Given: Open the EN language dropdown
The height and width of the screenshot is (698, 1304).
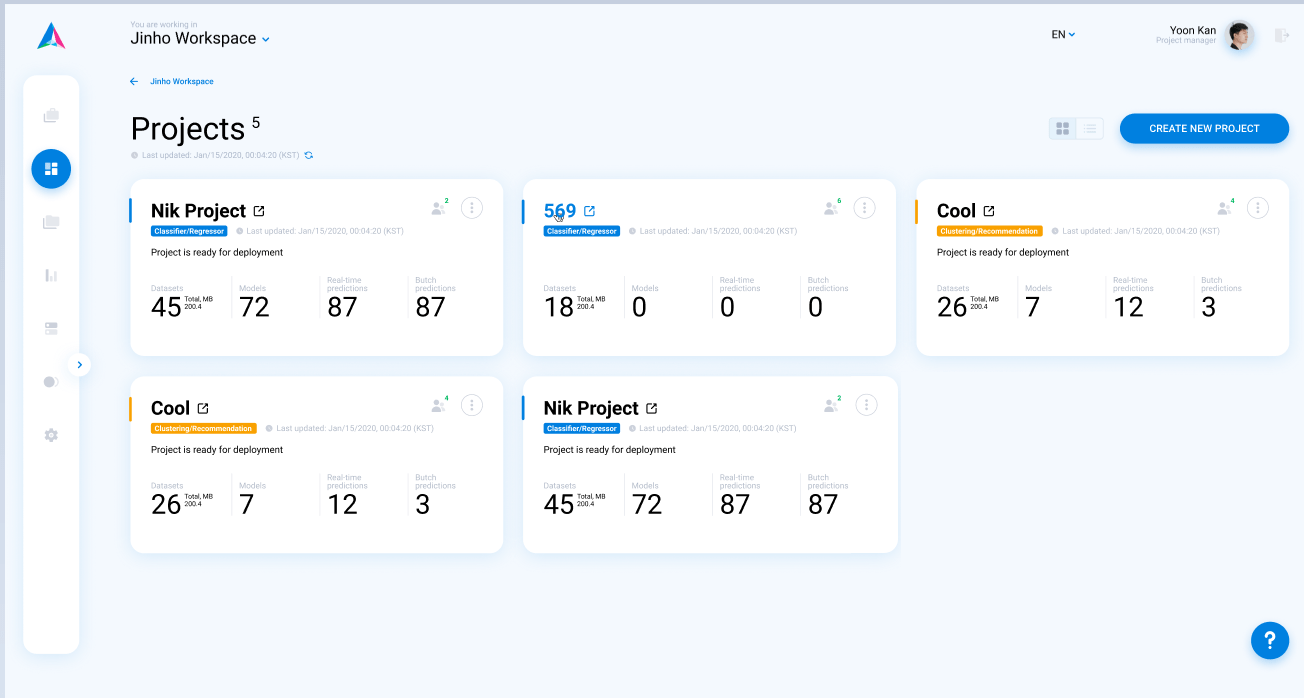Looking at the screenshot, I should click(x=1063, y=34).
